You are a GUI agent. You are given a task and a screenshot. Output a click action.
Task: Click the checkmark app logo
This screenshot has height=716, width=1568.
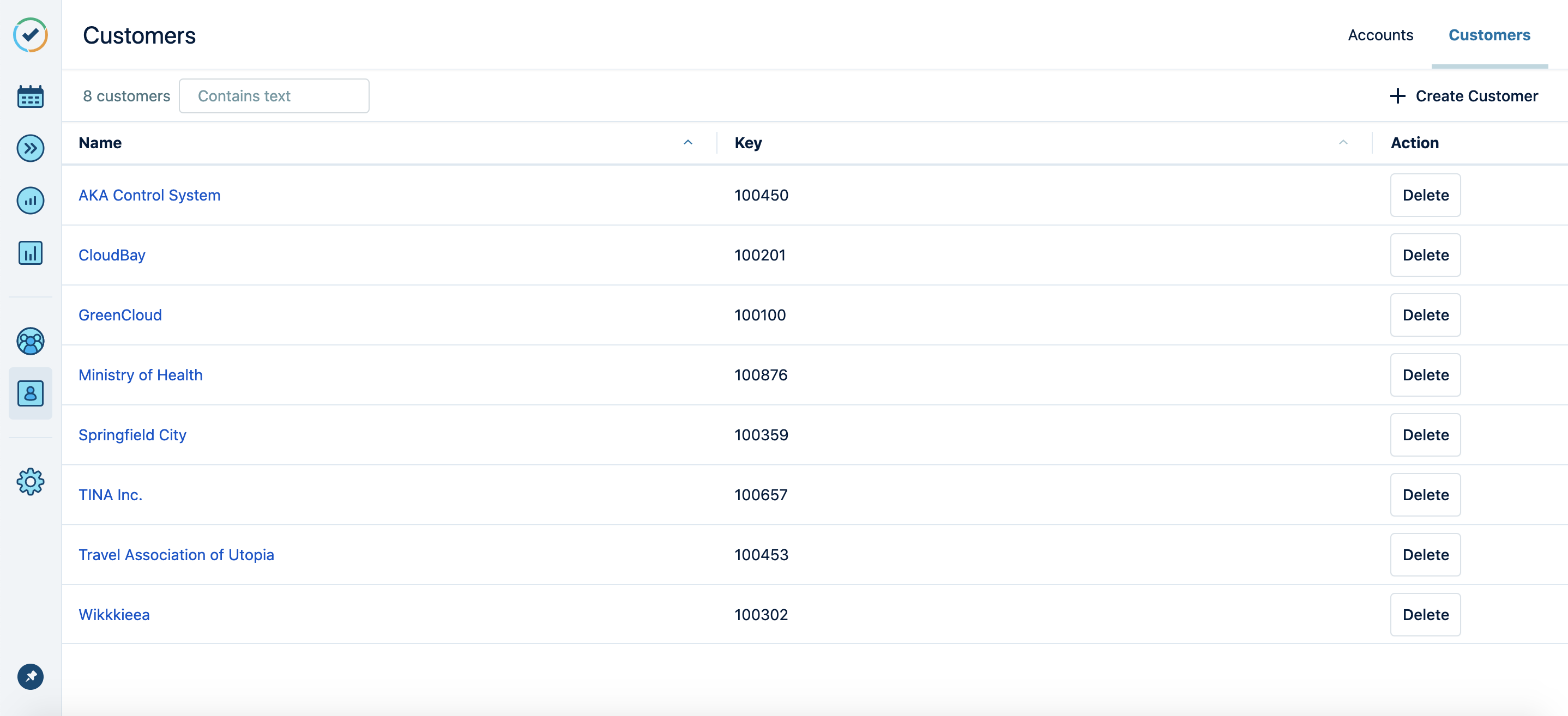pyautogui.click(x=31, y=35)
